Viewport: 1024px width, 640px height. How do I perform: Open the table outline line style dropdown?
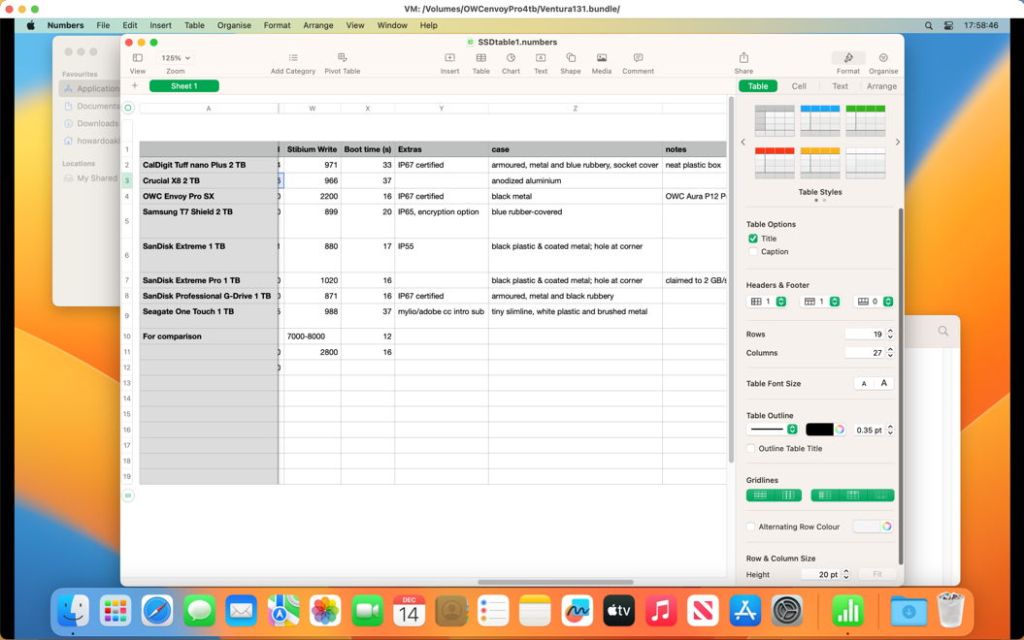tap(773, 429)
